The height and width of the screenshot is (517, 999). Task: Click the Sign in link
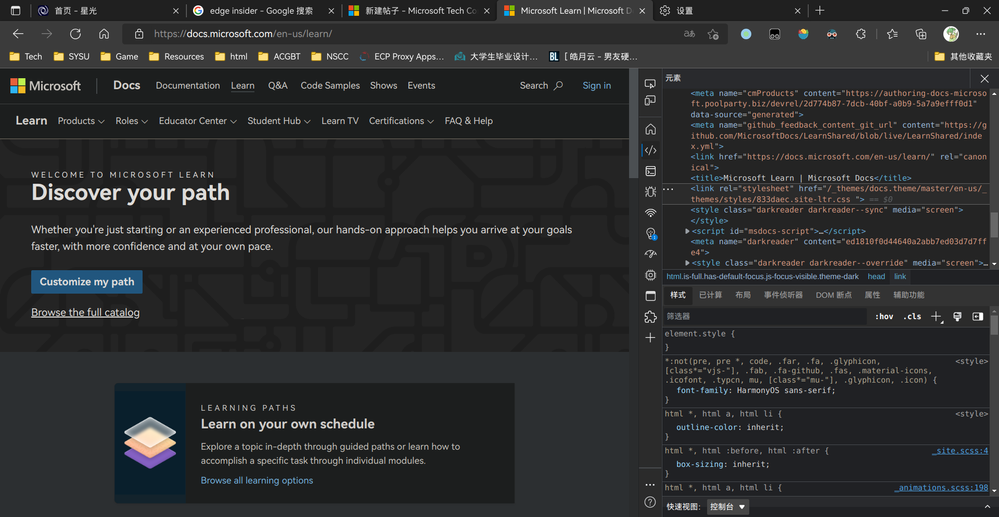596,85
